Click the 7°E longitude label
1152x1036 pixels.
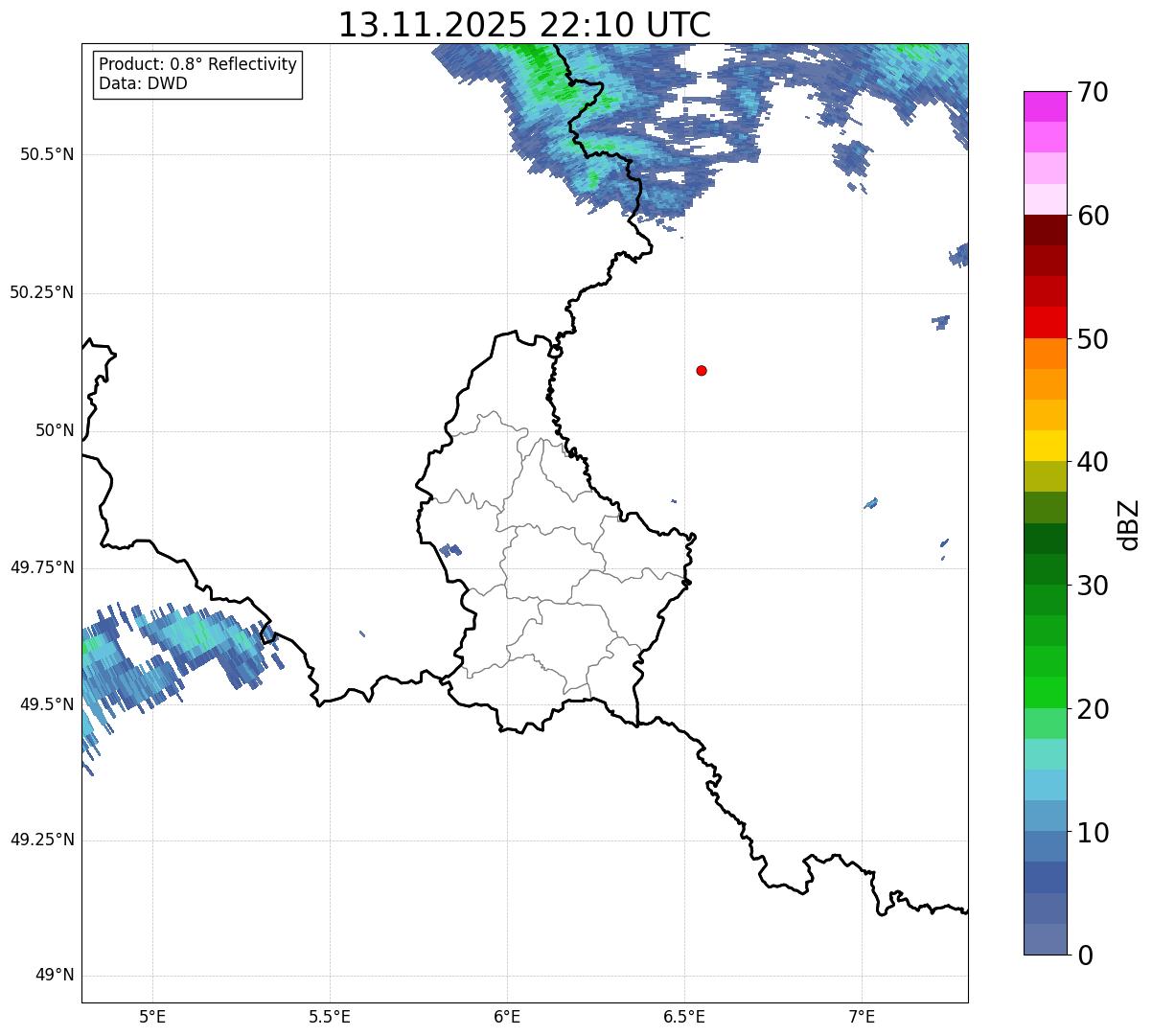point(862,1017)
